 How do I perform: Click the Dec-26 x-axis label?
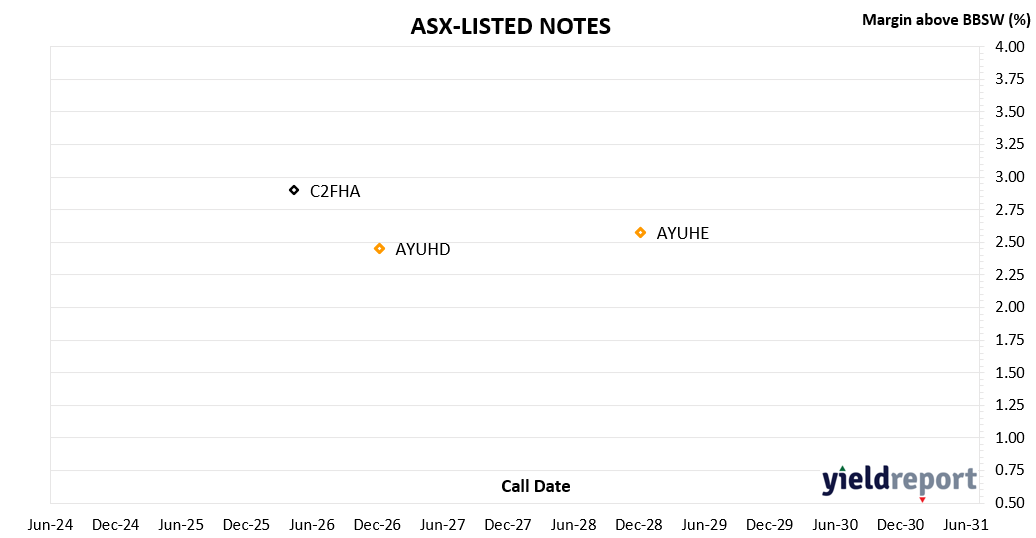point(377,525)
